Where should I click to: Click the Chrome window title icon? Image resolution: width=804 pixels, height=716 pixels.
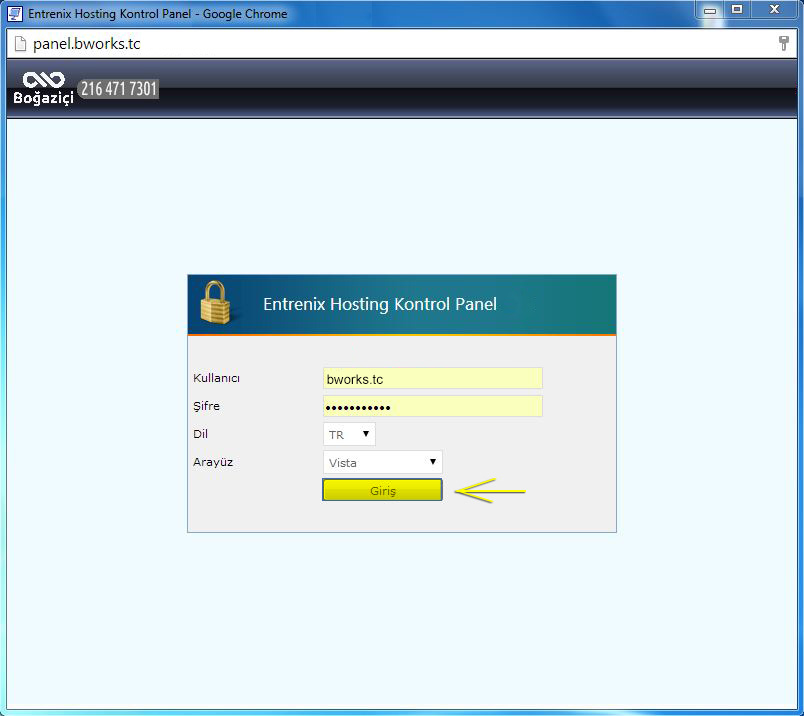point(15,13)
